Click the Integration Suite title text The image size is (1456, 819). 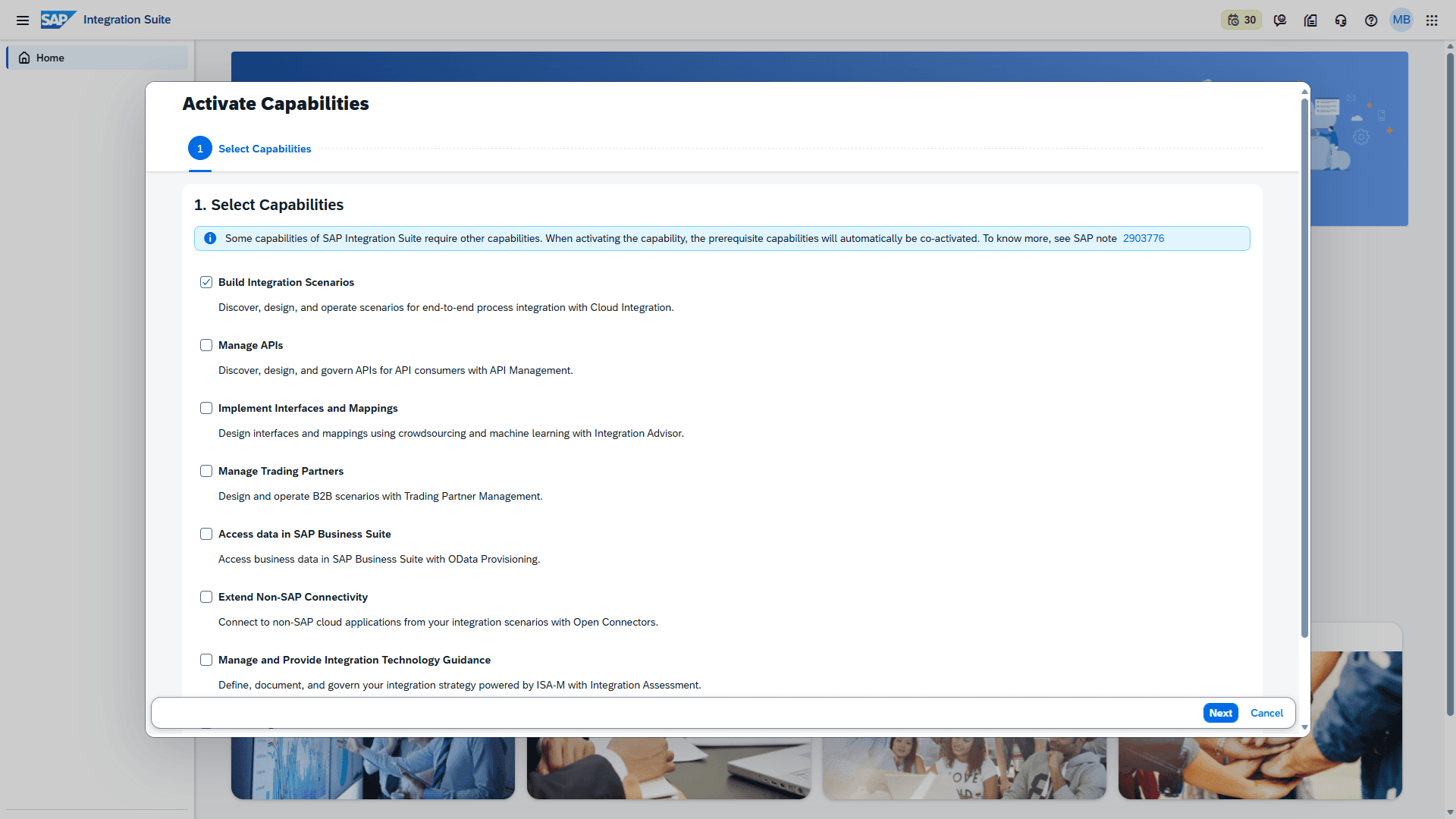(x=127, y=20)
